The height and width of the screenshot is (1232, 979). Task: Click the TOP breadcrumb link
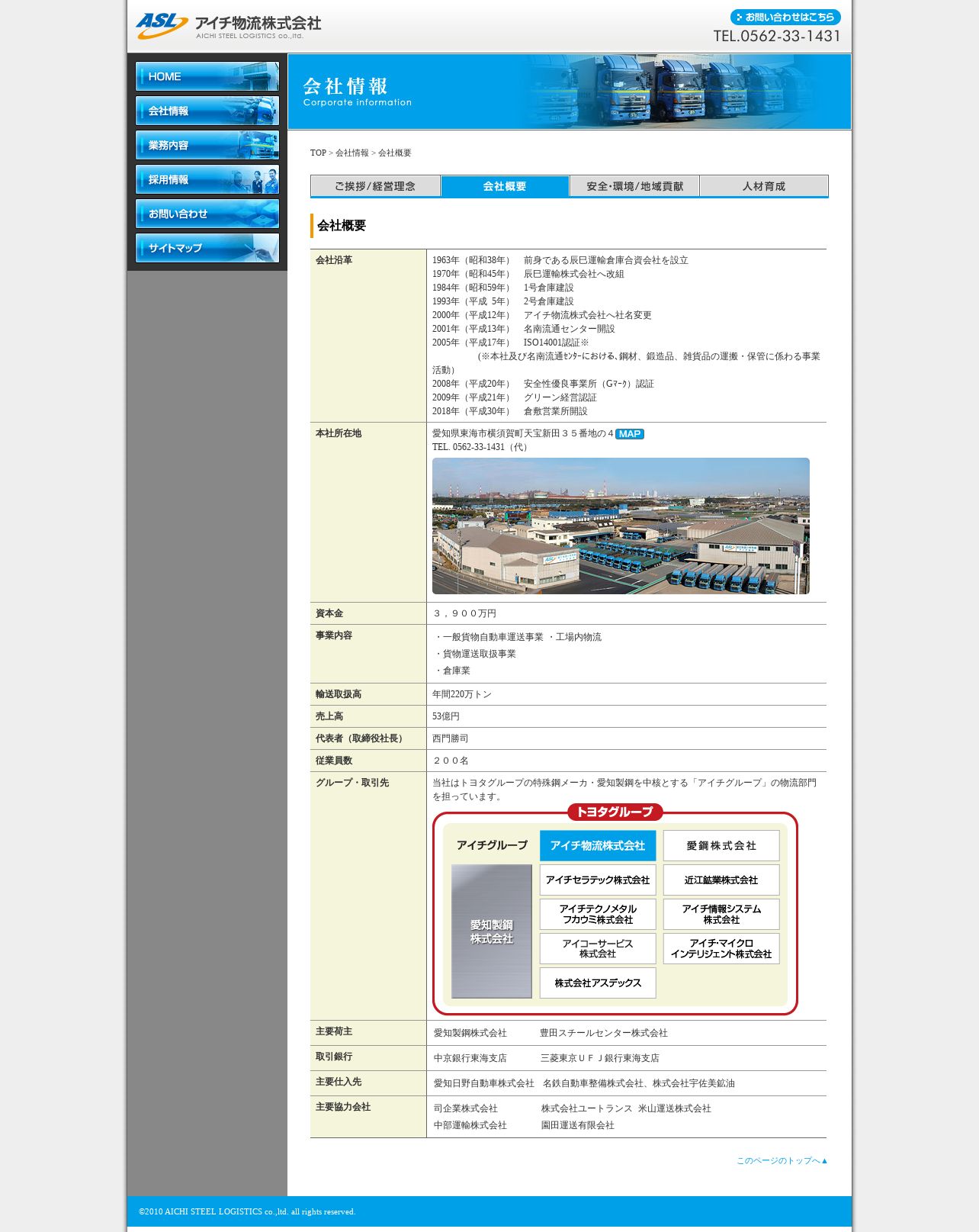click(318, 153)
